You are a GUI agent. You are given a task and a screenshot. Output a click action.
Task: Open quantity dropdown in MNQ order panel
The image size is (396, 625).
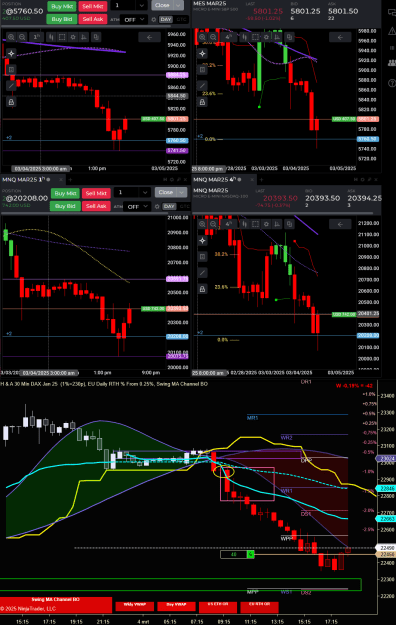coord(144,193)
